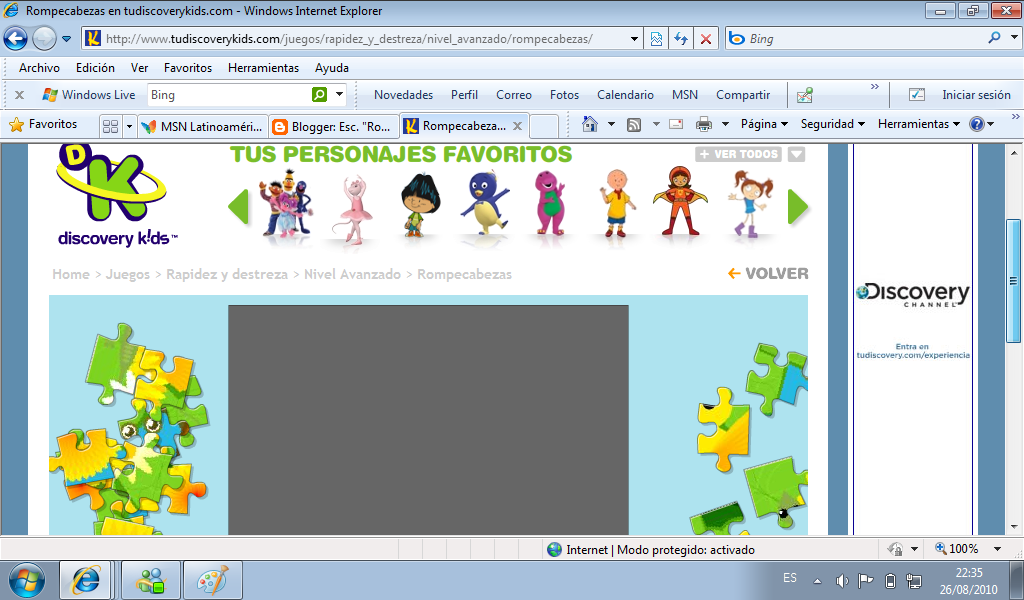Click the browser Forward arrow button
Viewport: 1024px width, 600px height.
tap(44, 39)
